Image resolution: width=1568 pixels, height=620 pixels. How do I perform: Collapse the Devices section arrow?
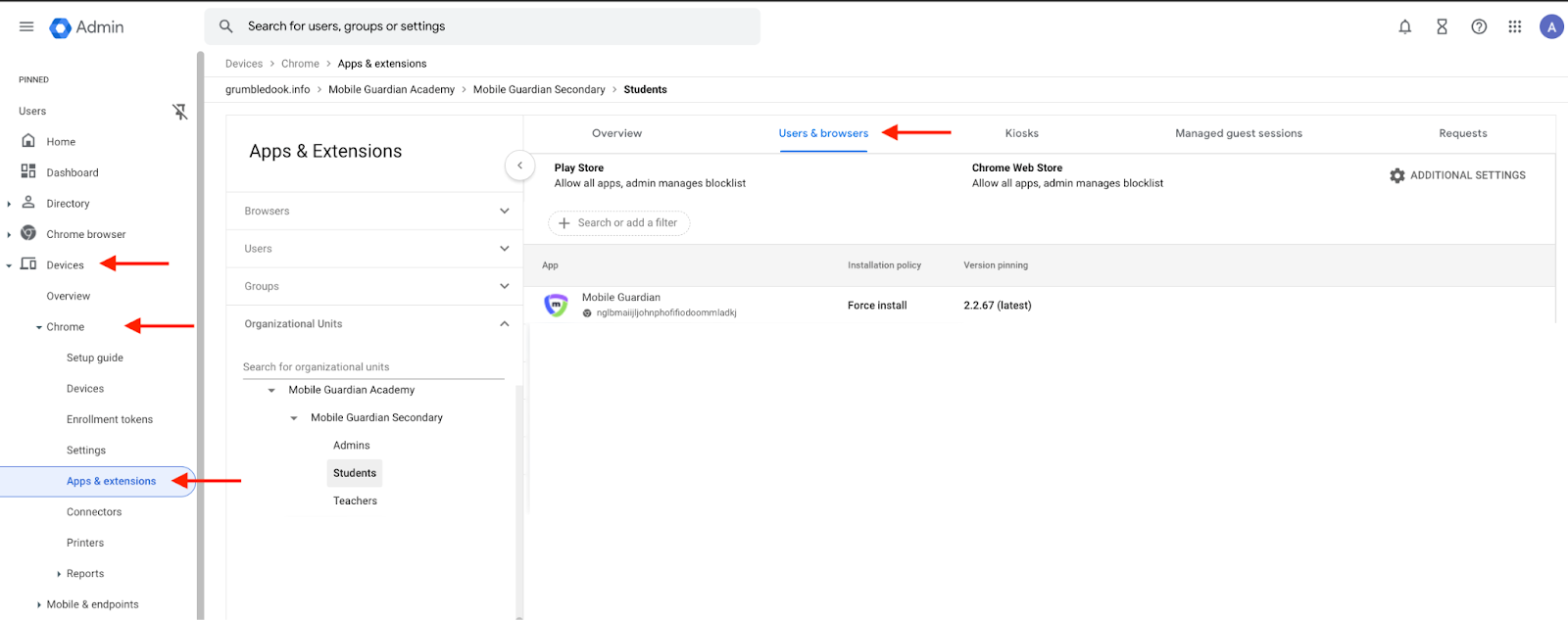point(9,265)
